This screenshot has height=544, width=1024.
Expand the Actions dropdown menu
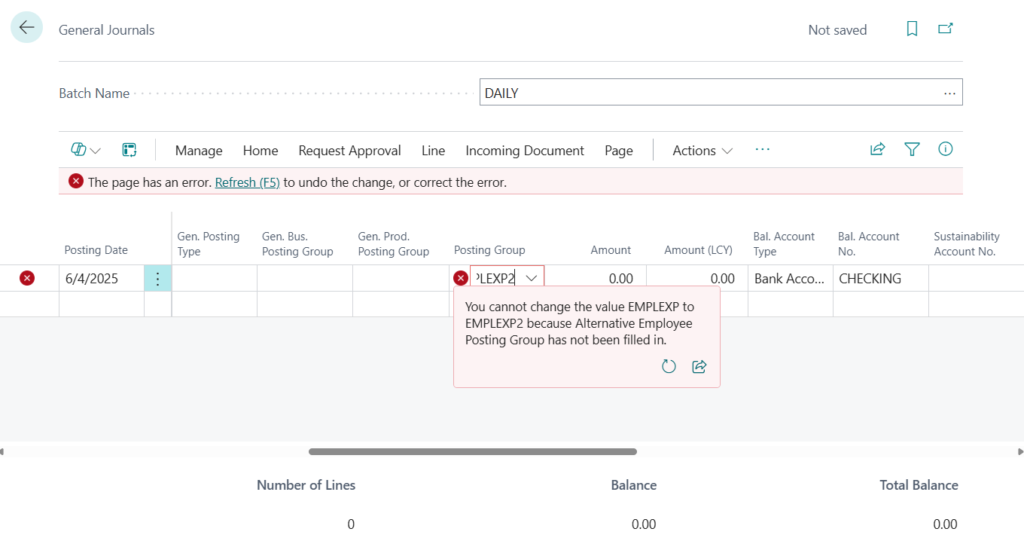pyautogui.click(x=702, y=150)
